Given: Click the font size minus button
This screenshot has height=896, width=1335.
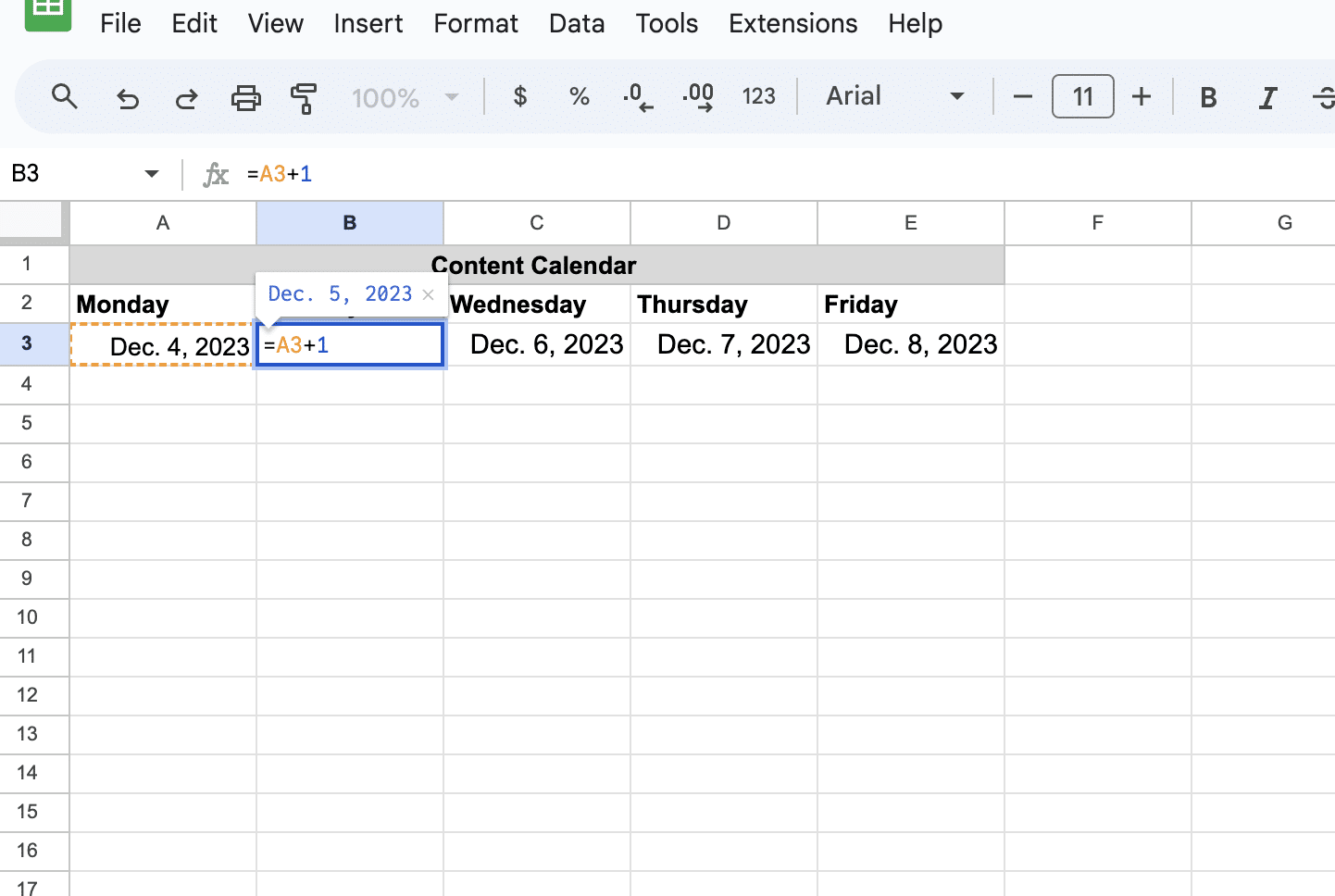Looking at the screenshot, I should [x=1023, y=96].
